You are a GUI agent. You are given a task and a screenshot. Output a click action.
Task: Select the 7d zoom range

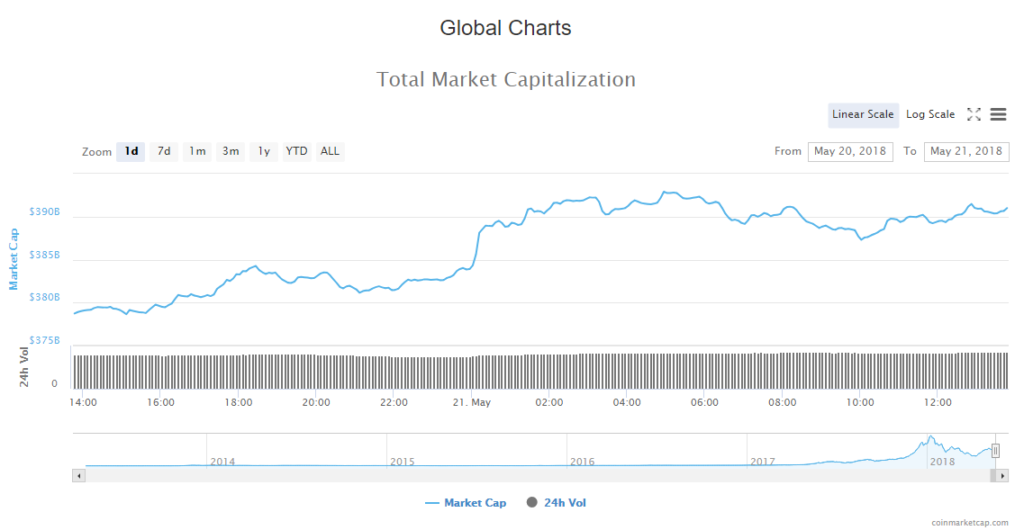pos(164,152)
